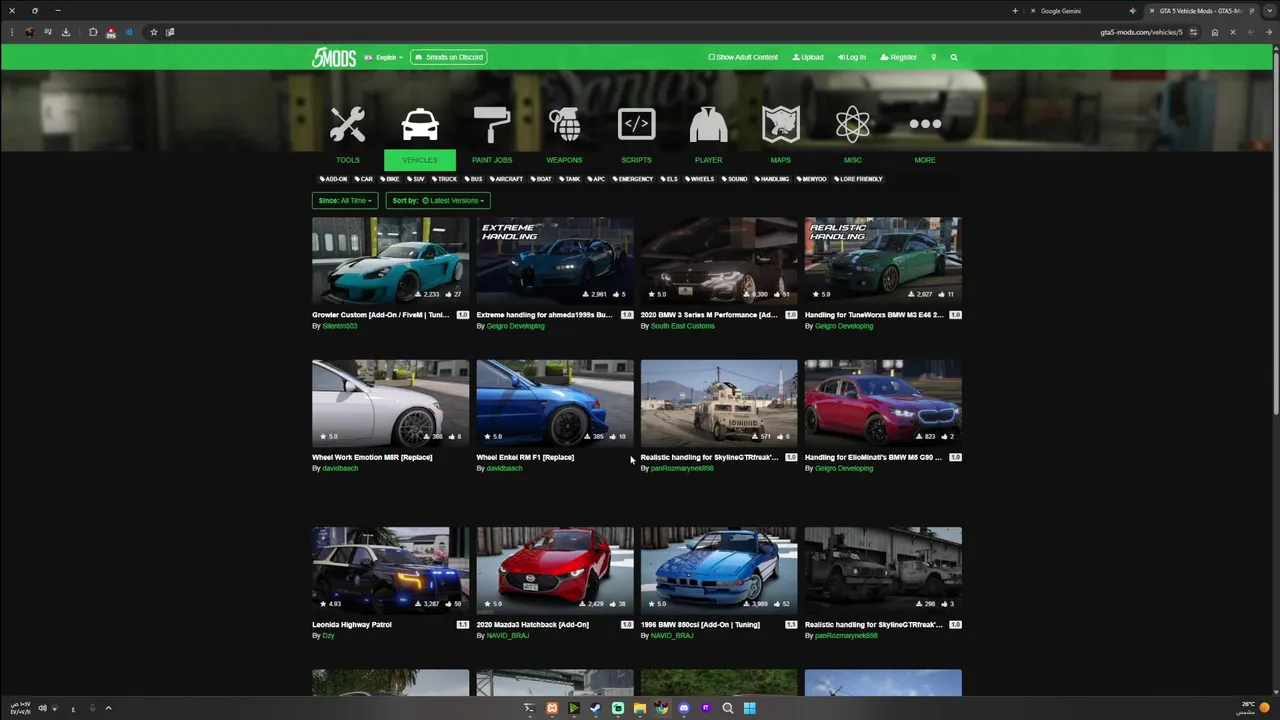Open 1996 BMW 850csi thumbnail
The height and width of the screenshot is (720, 1280).
pos(719,570)
